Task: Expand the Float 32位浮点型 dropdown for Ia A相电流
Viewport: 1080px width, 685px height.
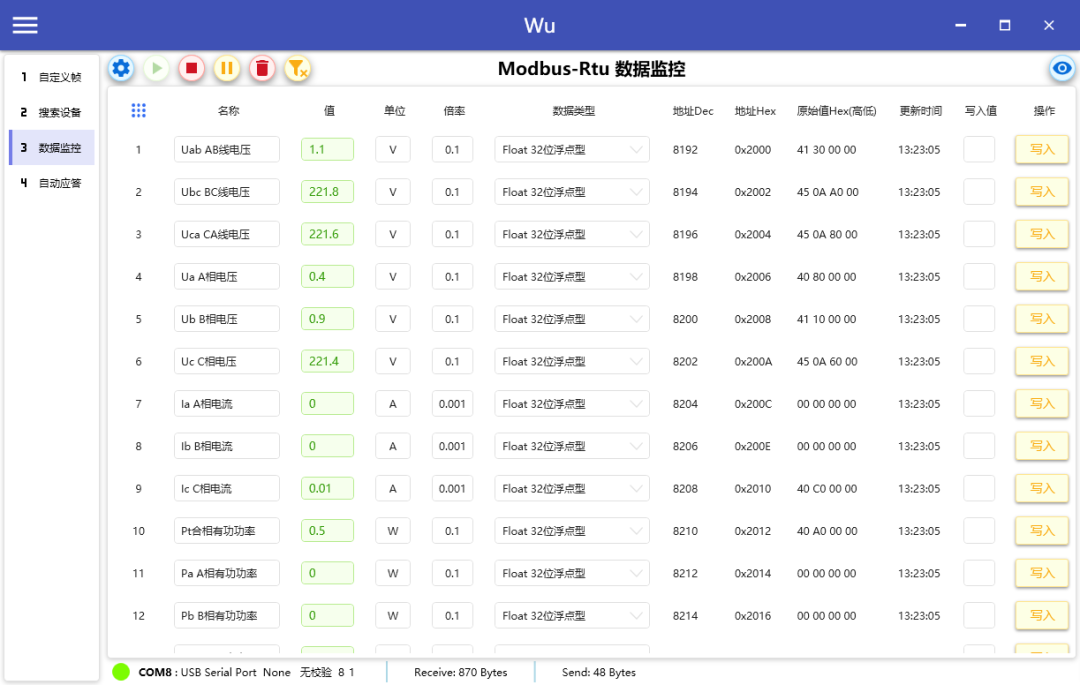Action: click(x=571, y=403)
